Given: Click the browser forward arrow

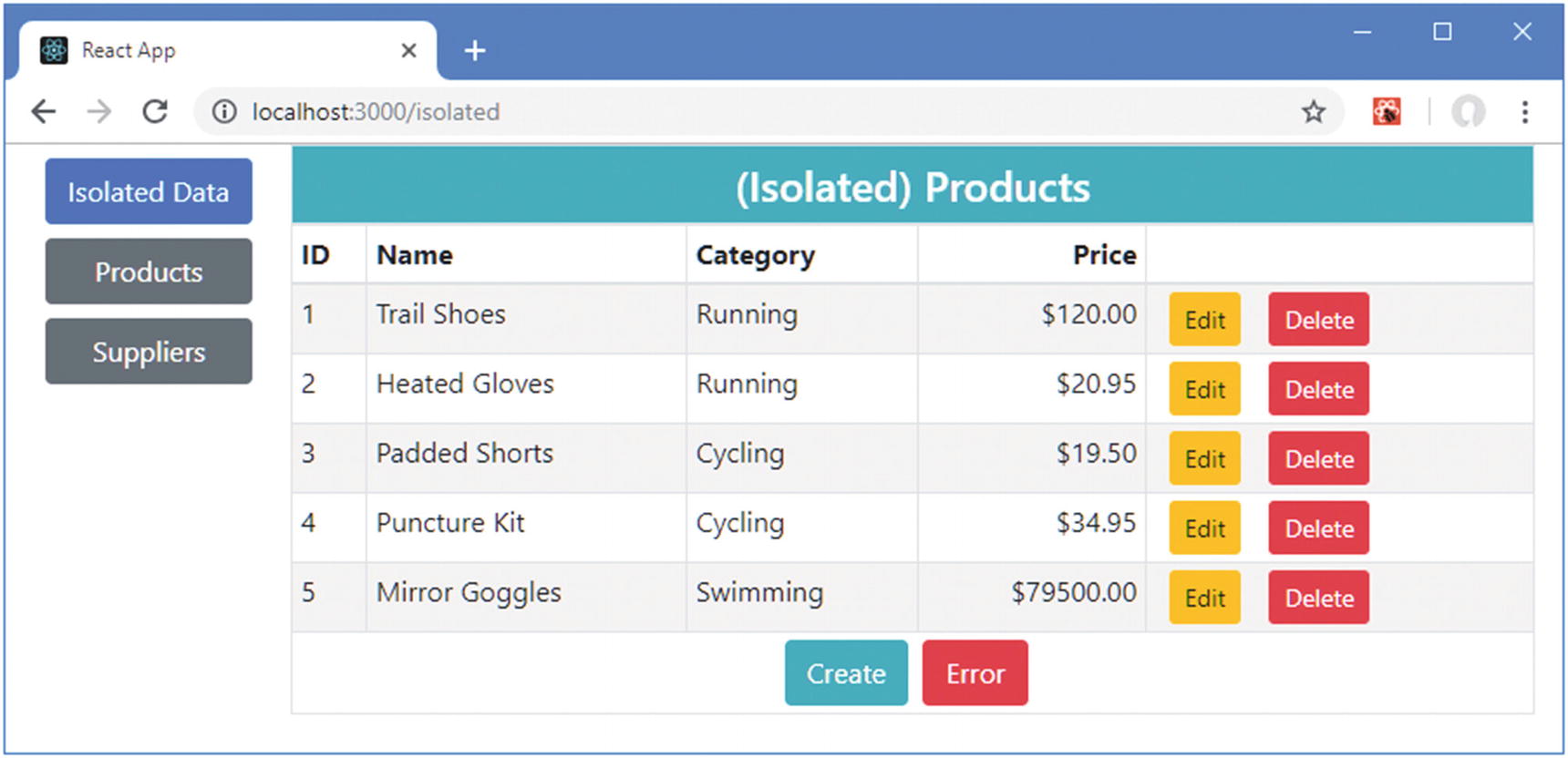Looking at the screenshot, I should 99,112.
